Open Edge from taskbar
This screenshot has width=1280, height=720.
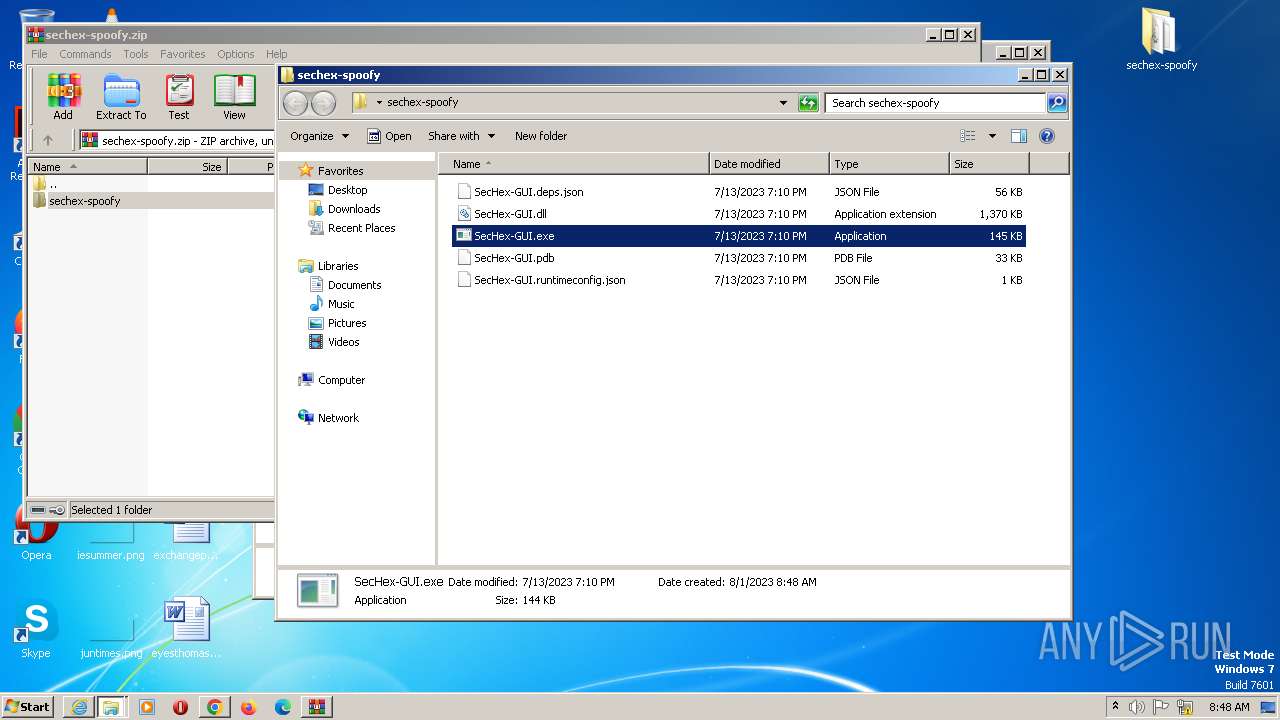[283, 707]
